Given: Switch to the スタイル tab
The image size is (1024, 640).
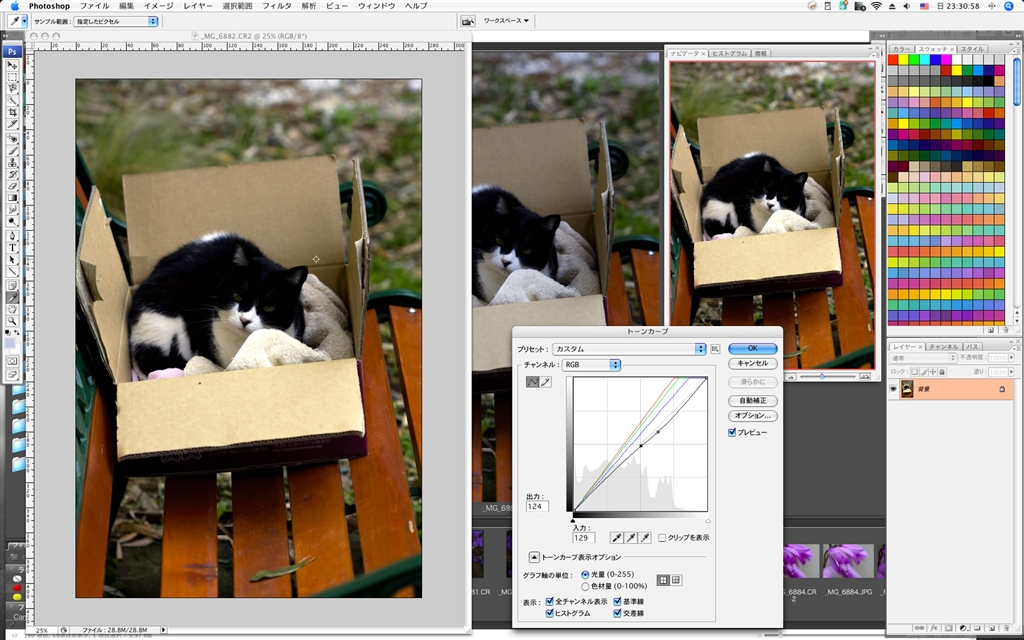Looking at the screenshot, I should pyautogui.click(x=972, y=49).
